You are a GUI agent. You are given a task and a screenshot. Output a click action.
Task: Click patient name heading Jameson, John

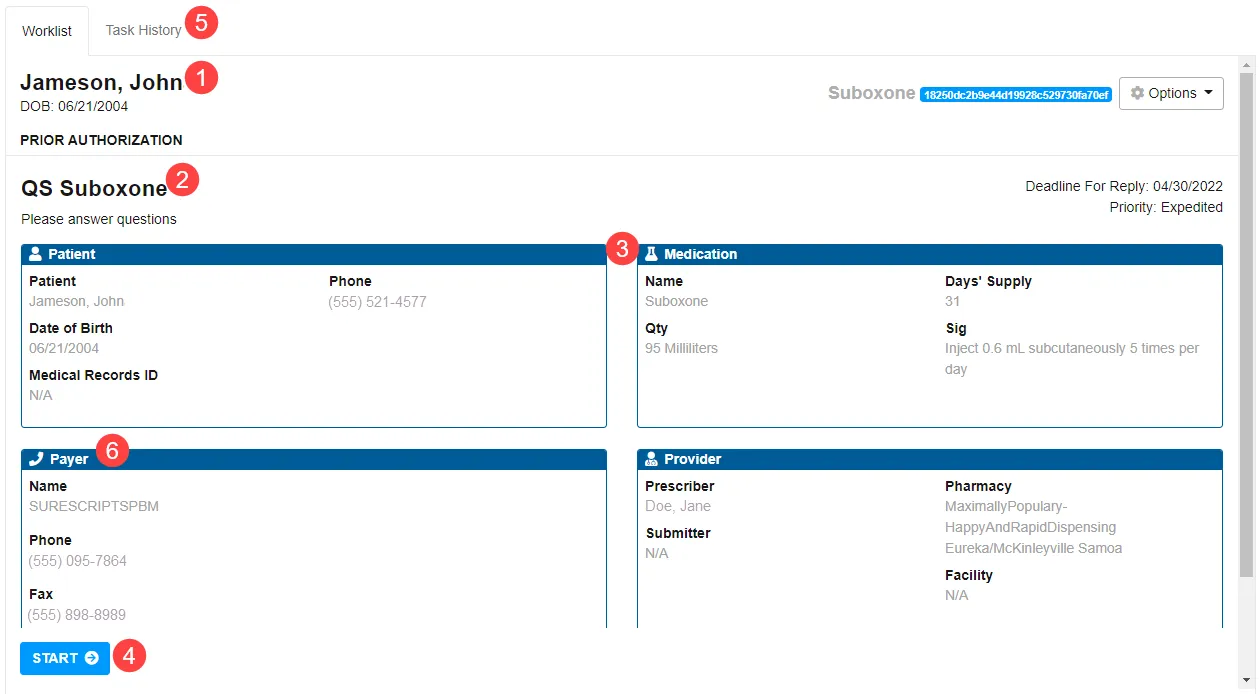click(101, 82)
